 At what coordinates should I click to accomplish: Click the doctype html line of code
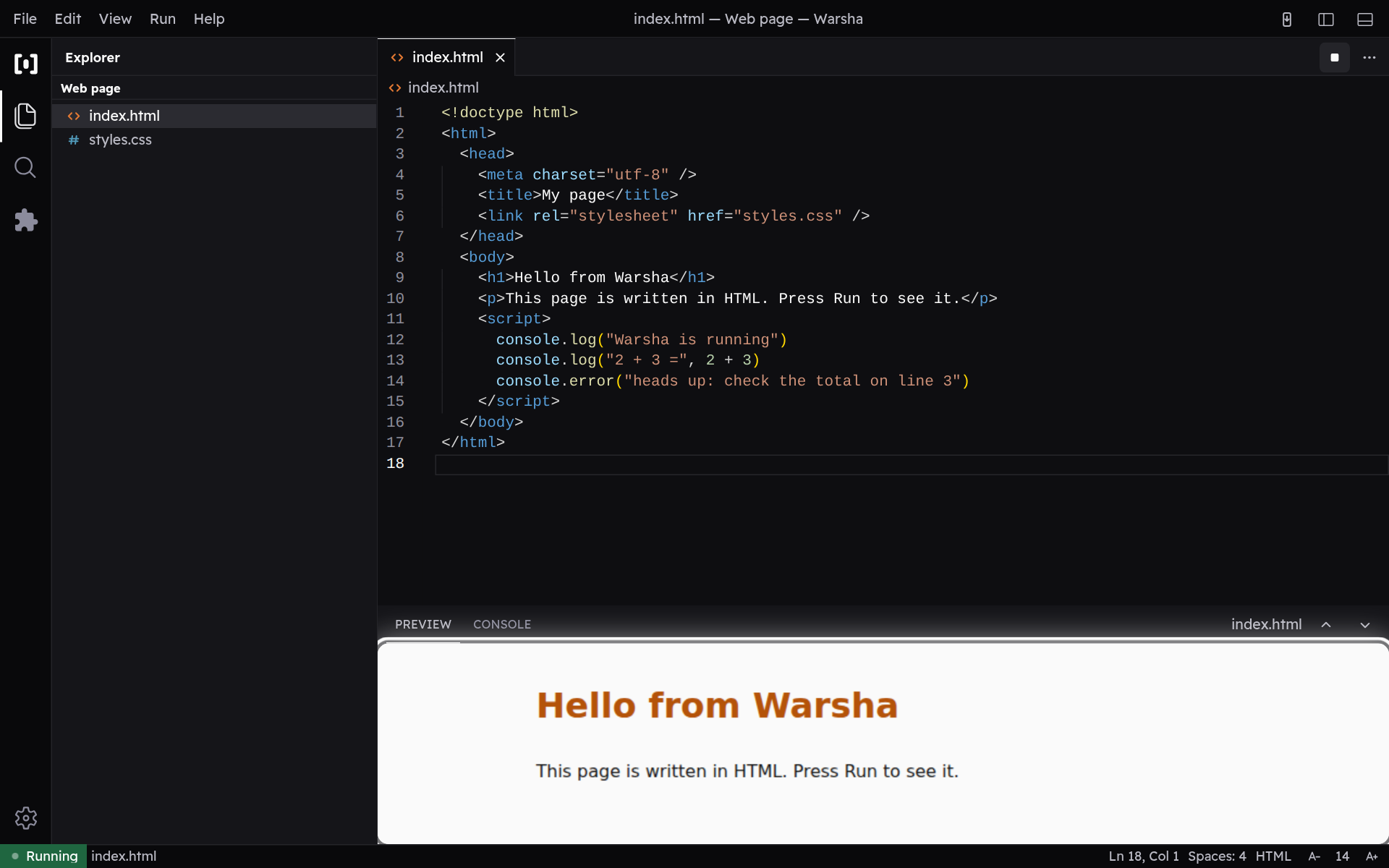[509, 113]
